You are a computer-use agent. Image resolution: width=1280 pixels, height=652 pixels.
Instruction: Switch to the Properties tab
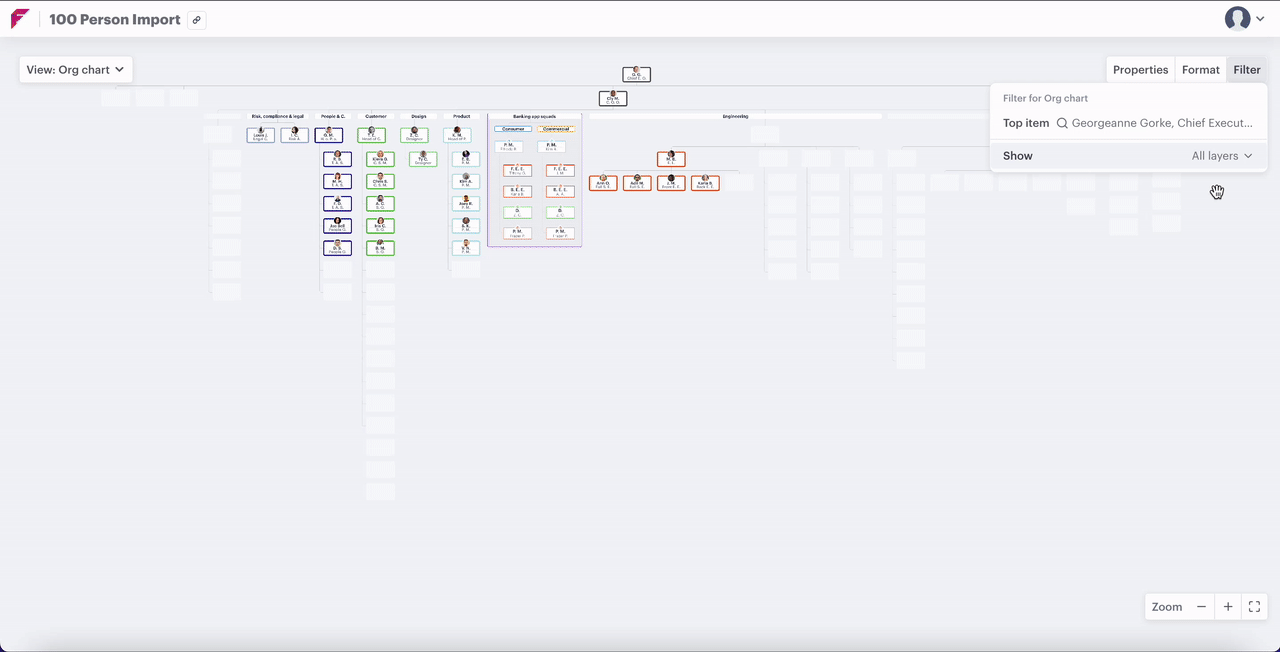[1140, 70]
